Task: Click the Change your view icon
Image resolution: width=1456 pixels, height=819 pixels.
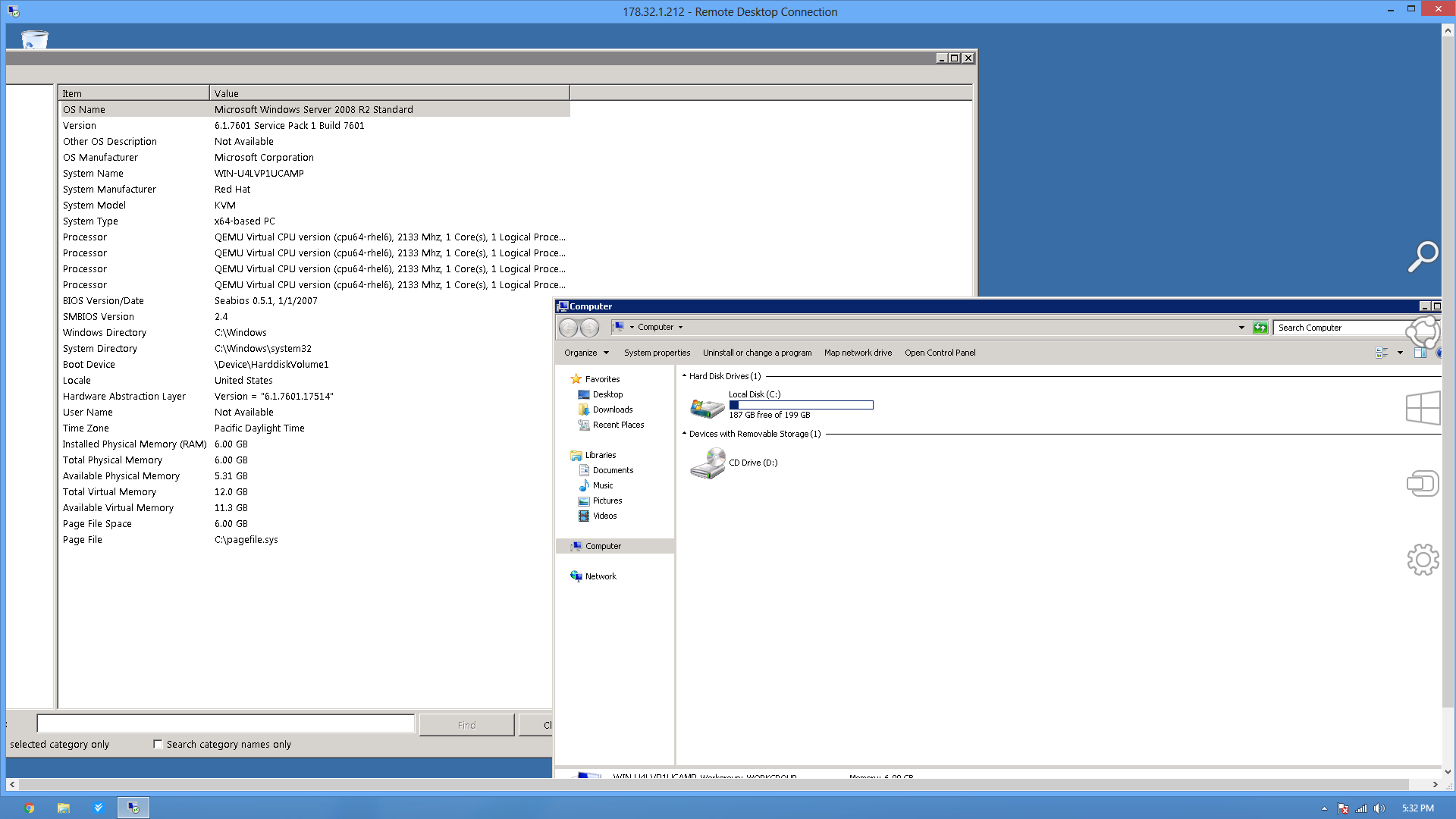Action: 1382,353
